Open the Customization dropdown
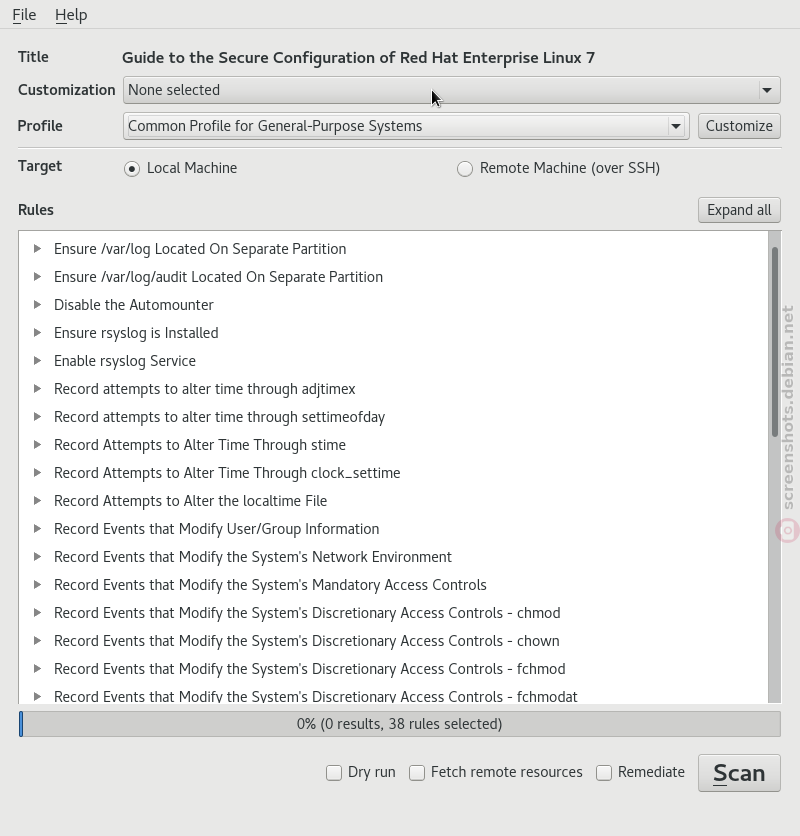This screenshot has width=800, height=836. (x=452, y=90)
